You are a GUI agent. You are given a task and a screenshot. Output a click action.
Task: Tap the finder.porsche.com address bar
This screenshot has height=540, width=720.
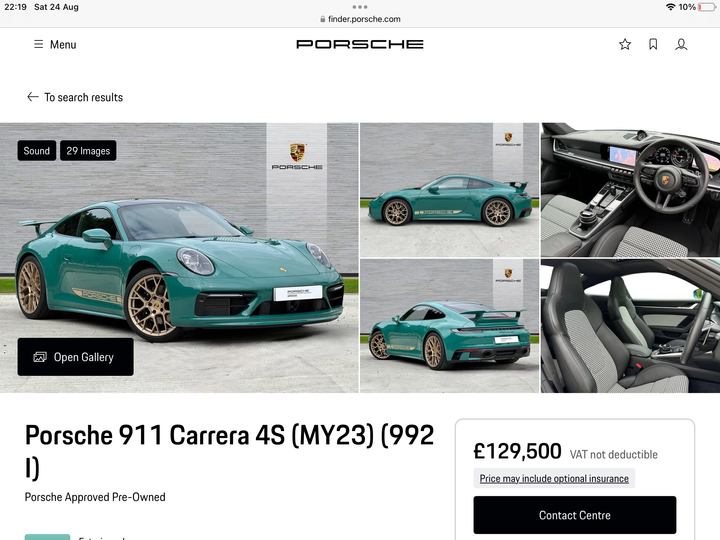360,19
